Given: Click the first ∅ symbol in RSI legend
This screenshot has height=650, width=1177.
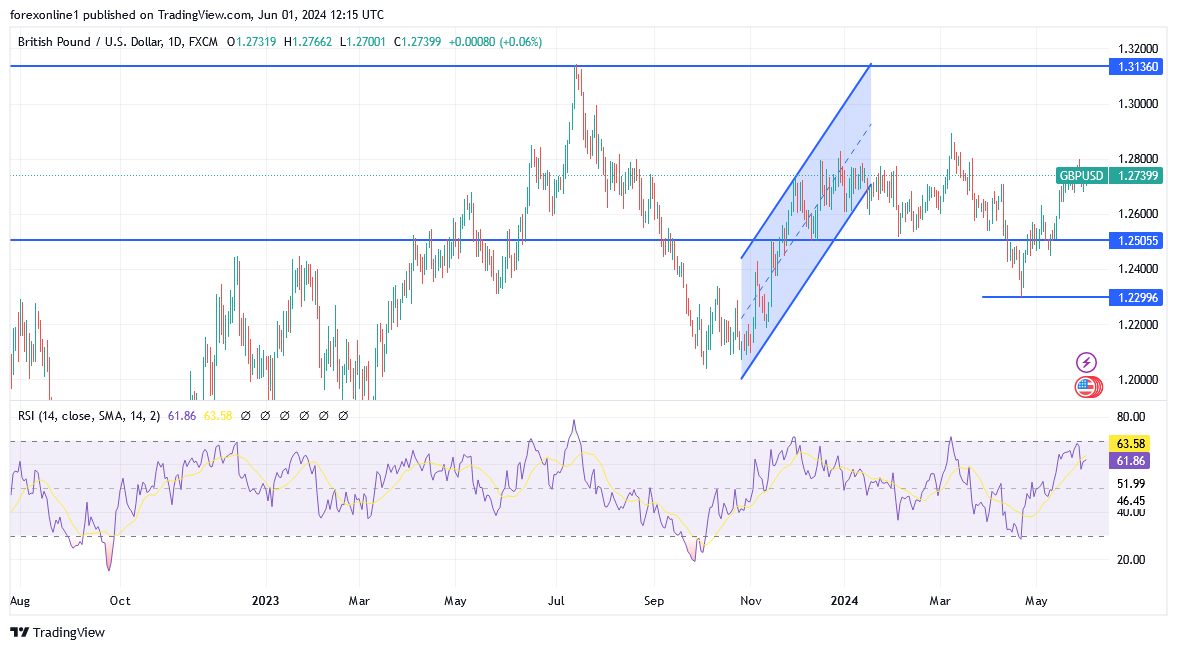Looking at the screenshot, I should pos(245,416).
